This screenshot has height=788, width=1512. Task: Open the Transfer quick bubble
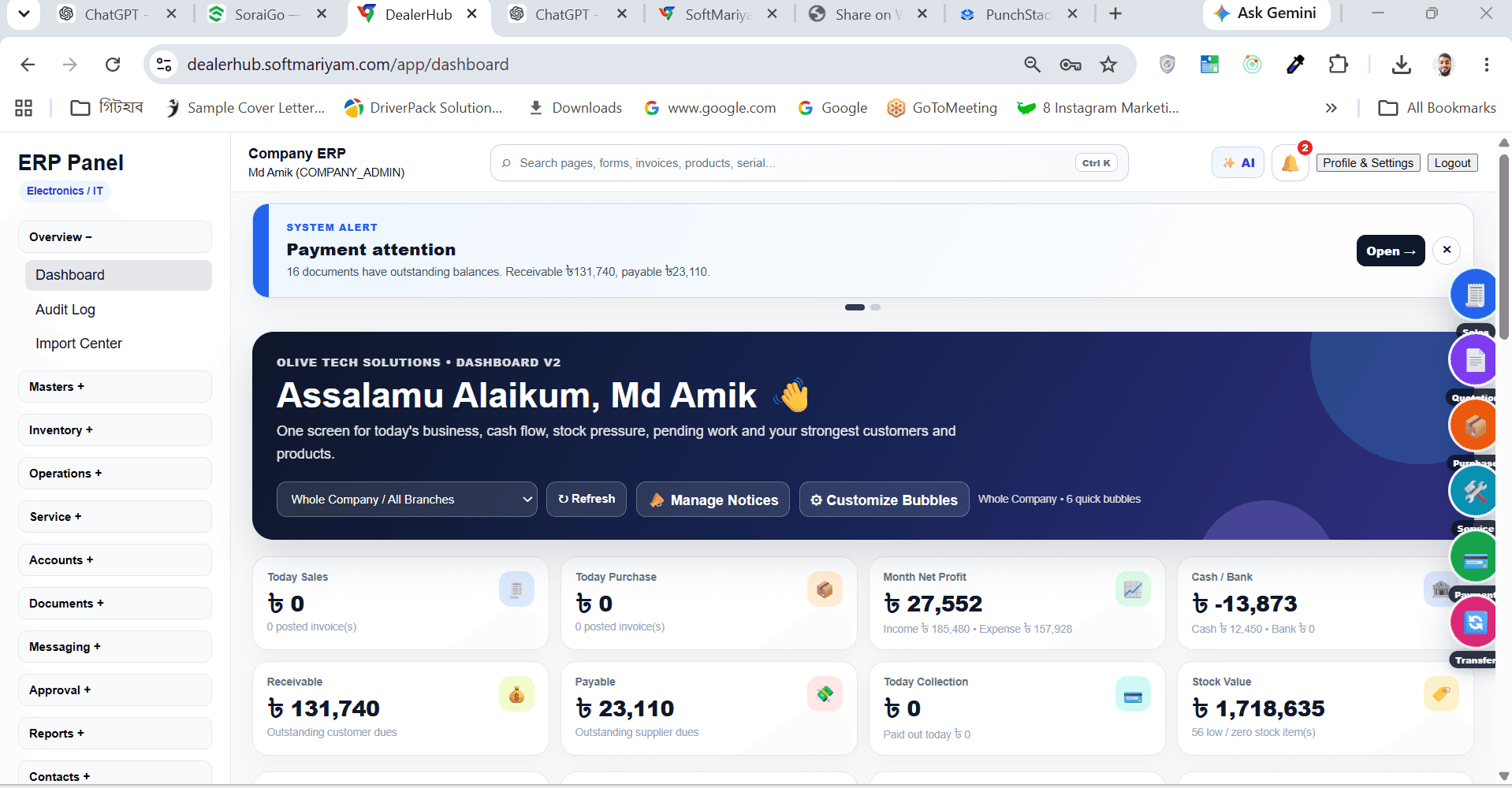pos(1473,623)
